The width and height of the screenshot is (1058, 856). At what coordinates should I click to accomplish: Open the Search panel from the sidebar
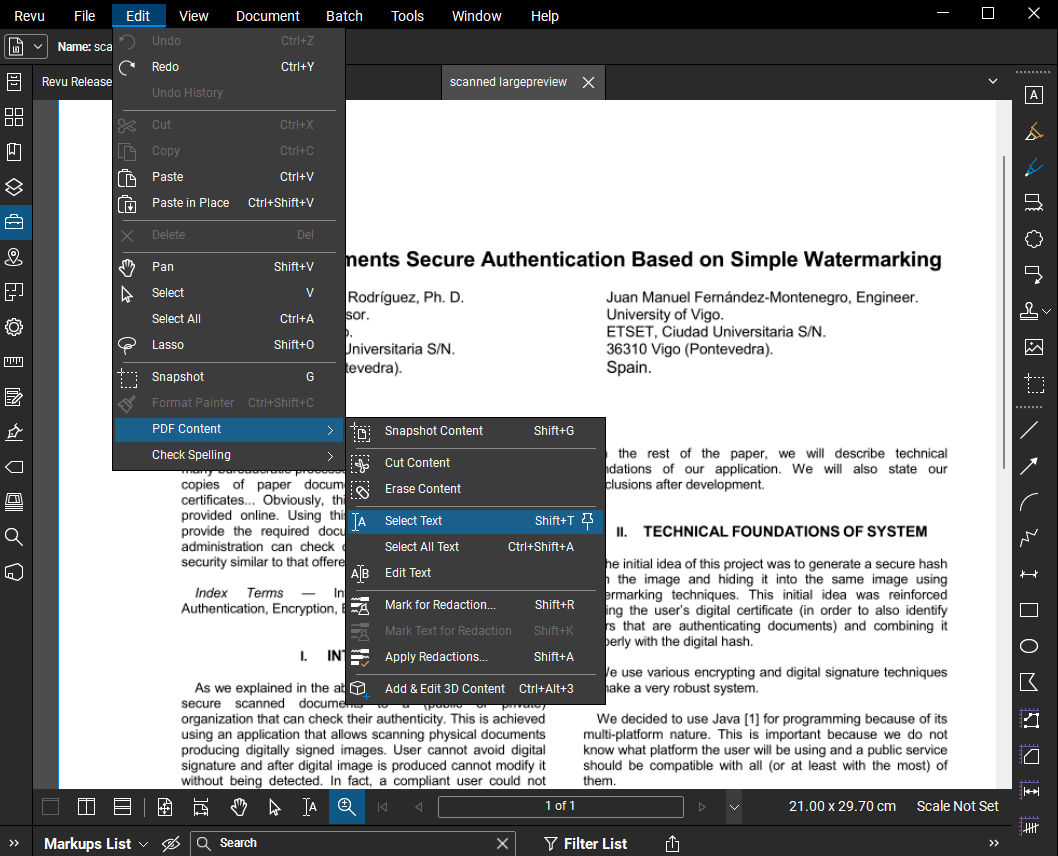click(x=13, y=537)
